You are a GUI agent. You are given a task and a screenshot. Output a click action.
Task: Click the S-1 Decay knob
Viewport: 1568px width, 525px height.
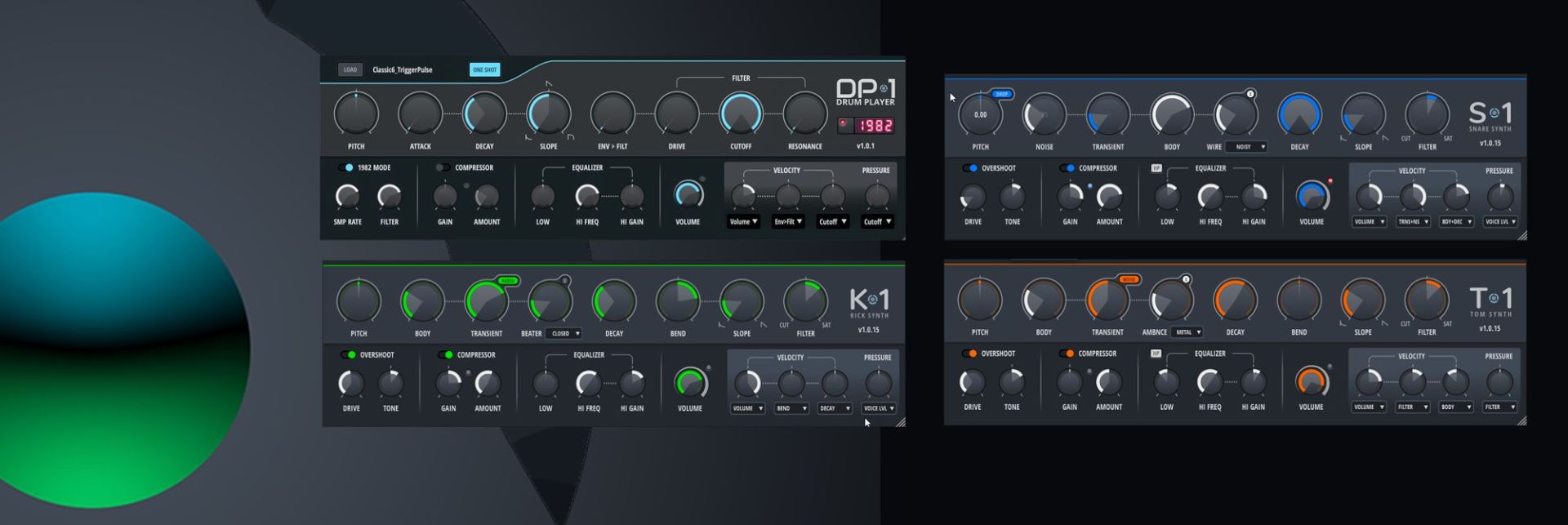[1299, 115]
